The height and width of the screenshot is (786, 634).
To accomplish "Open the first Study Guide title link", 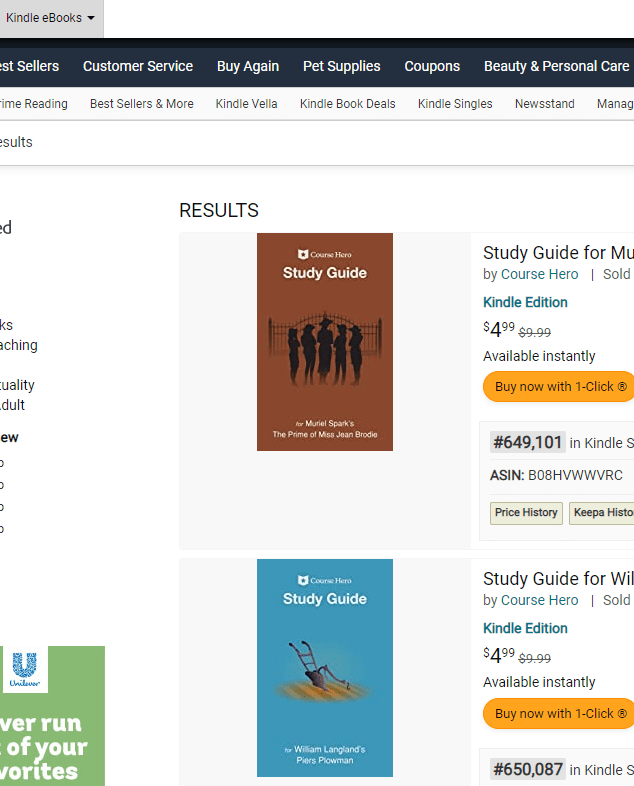I will 558,252.
